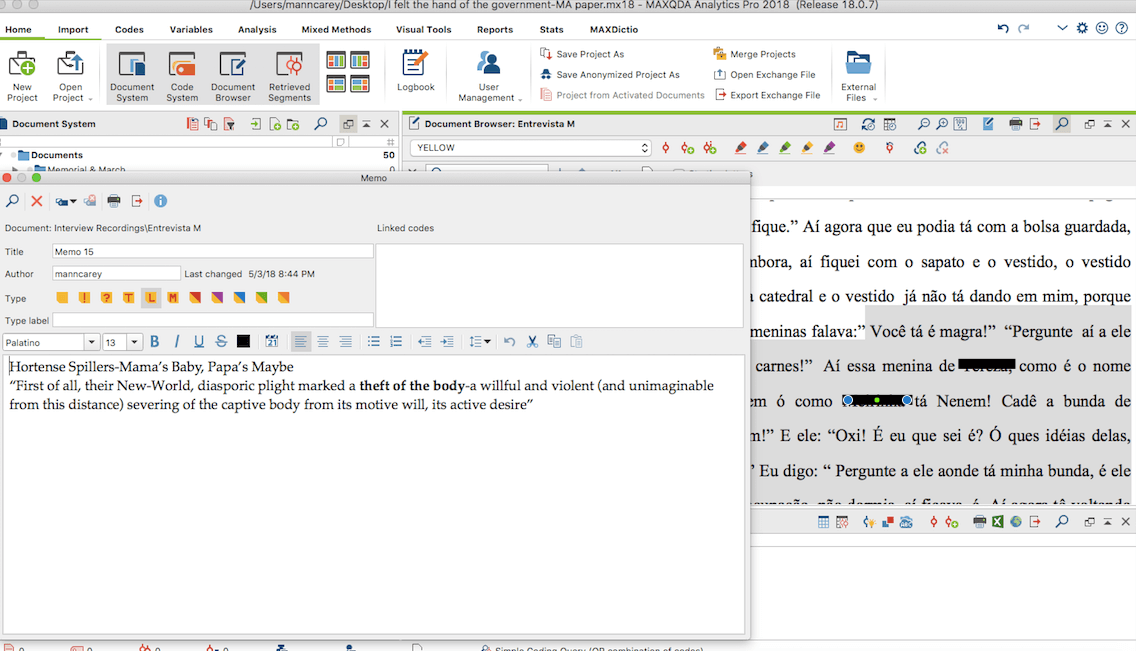The width and height of the screenshot is (1136, 651).
Task: Toggle strikethrough formatting in memo
Action: [221, 341]
